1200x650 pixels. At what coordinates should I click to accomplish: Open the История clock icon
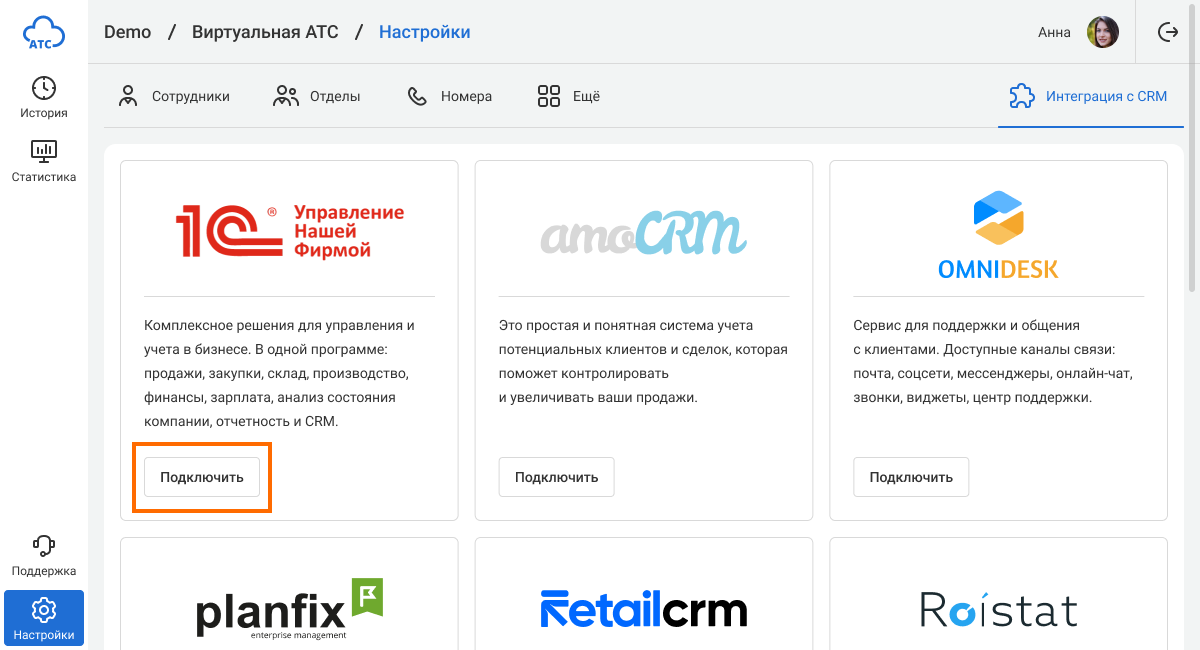(44, 88)
